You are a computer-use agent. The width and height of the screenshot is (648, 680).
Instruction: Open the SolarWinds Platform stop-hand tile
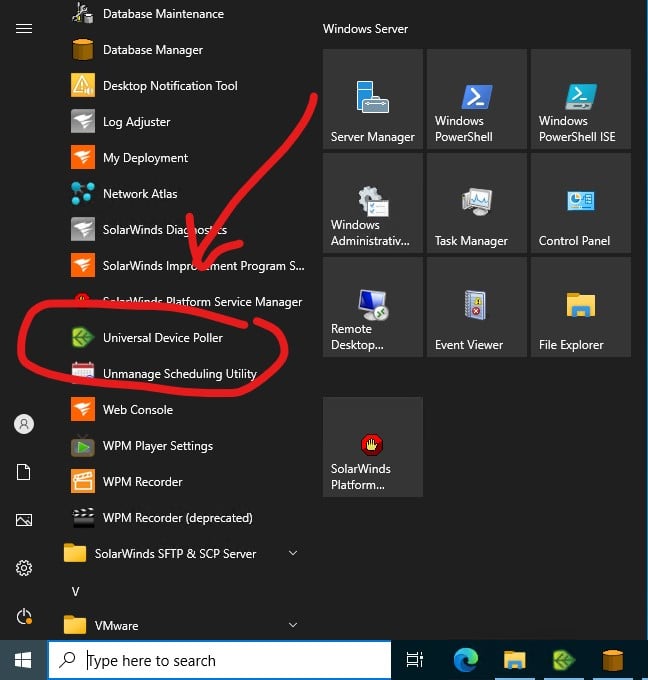click(373, 447)
